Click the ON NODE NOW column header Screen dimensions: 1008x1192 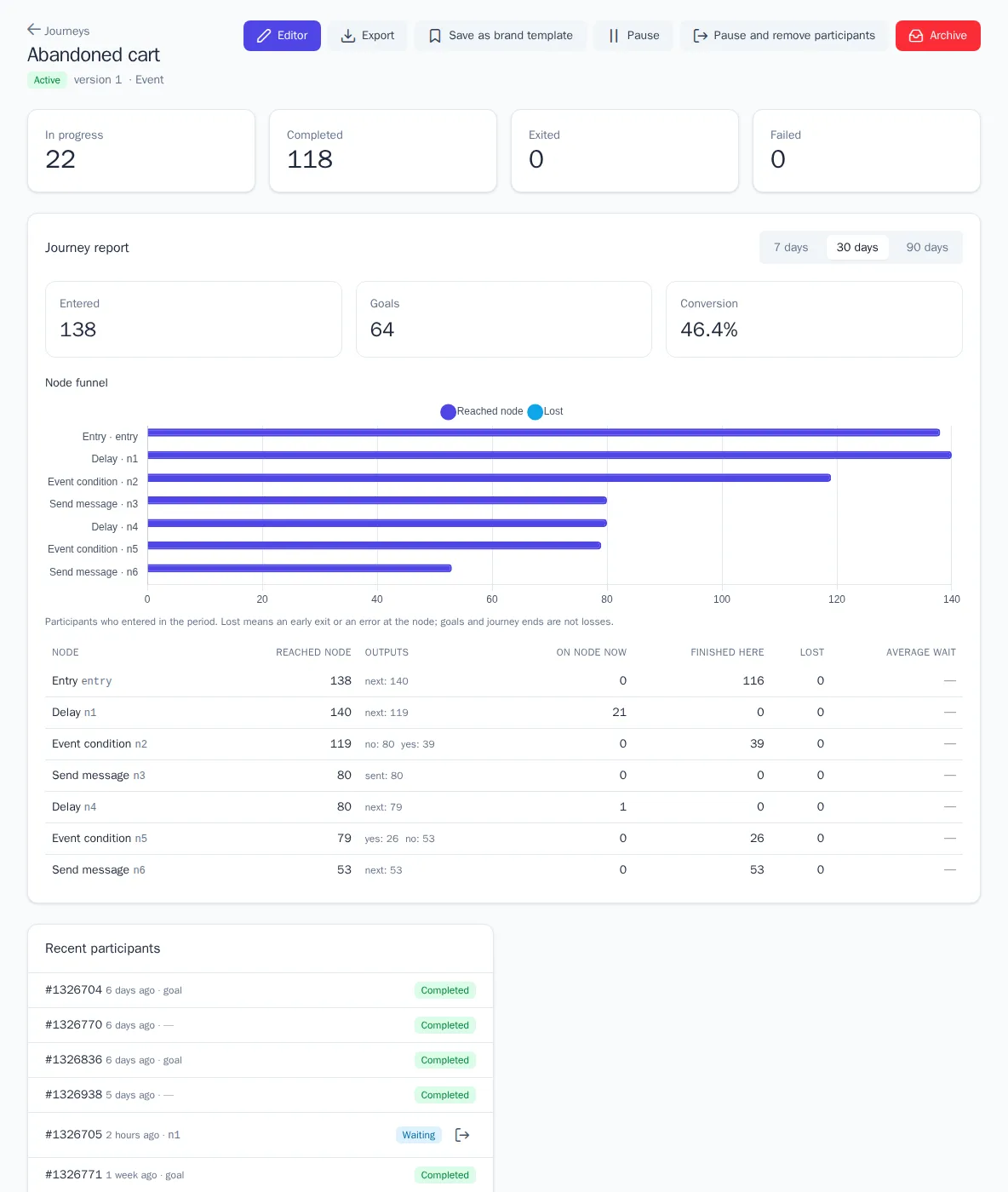[592, 652]
